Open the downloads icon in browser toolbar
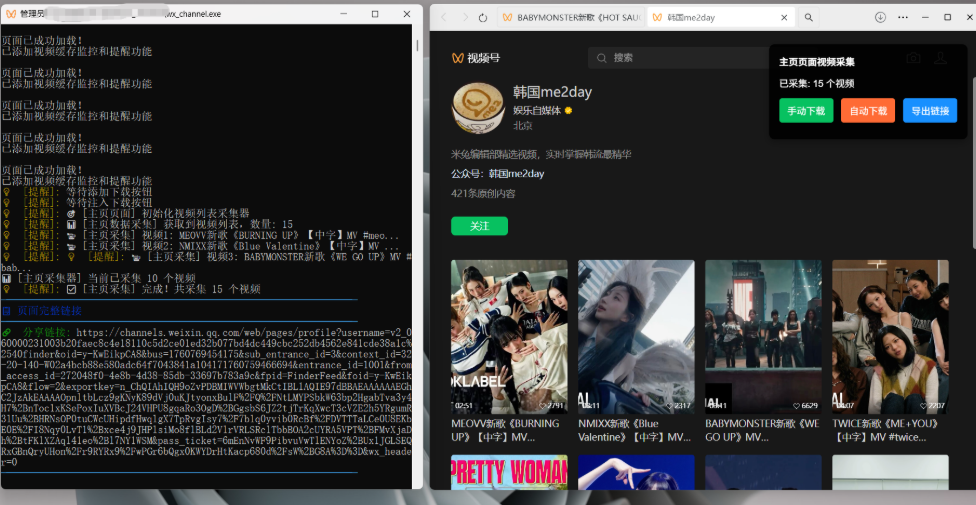The width and height of the screenshot is (976, 505). pos(881,17)
